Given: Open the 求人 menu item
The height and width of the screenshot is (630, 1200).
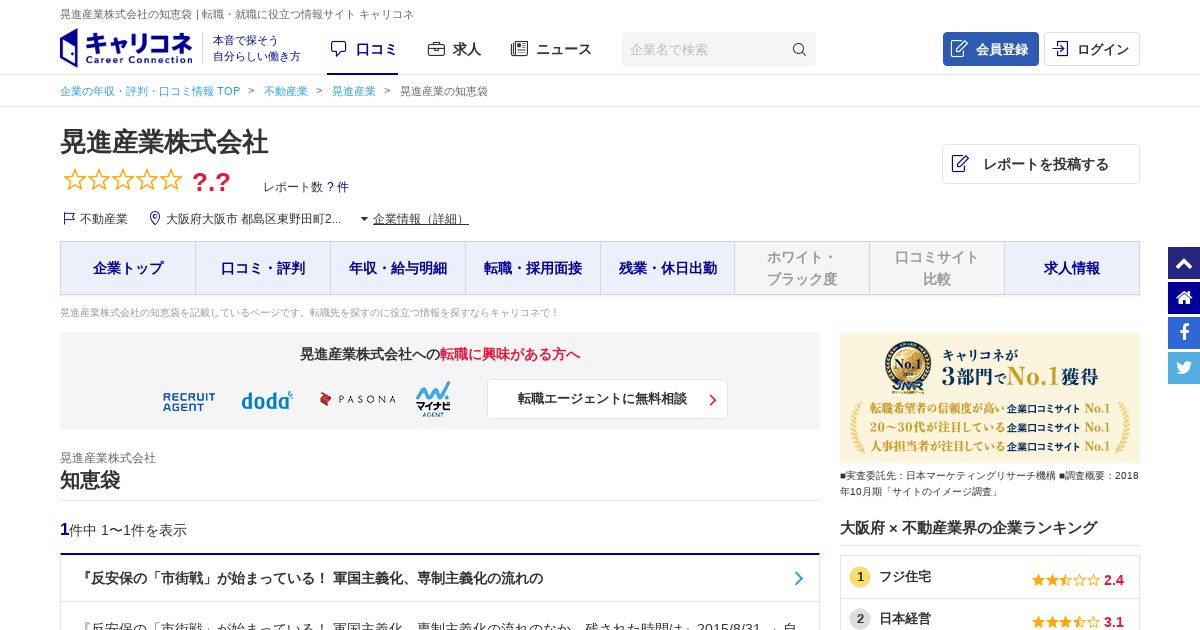Looking at the screenshot, I should pyautogui.click(x=454, y=49).
